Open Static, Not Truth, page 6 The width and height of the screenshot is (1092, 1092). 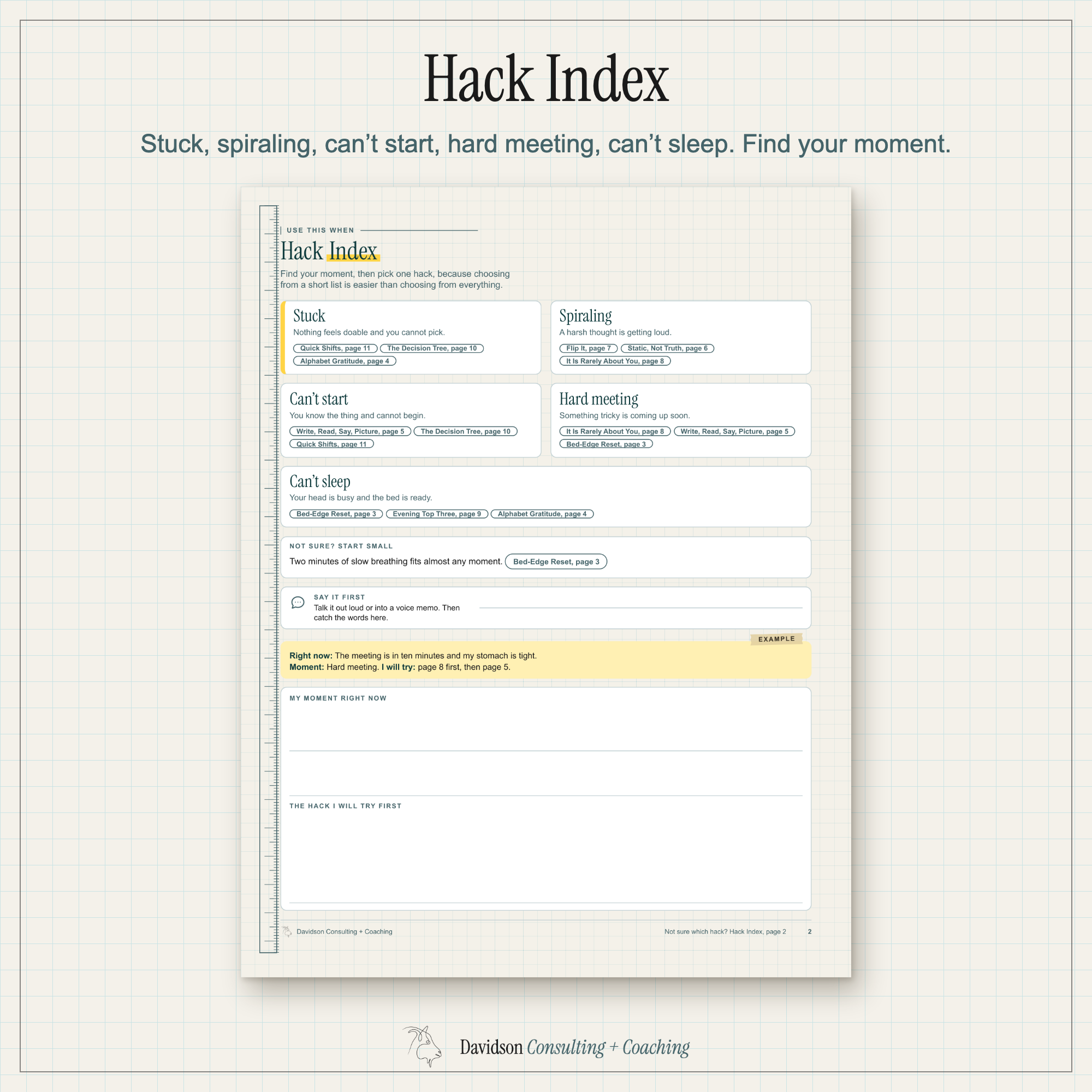click(668, 348)
